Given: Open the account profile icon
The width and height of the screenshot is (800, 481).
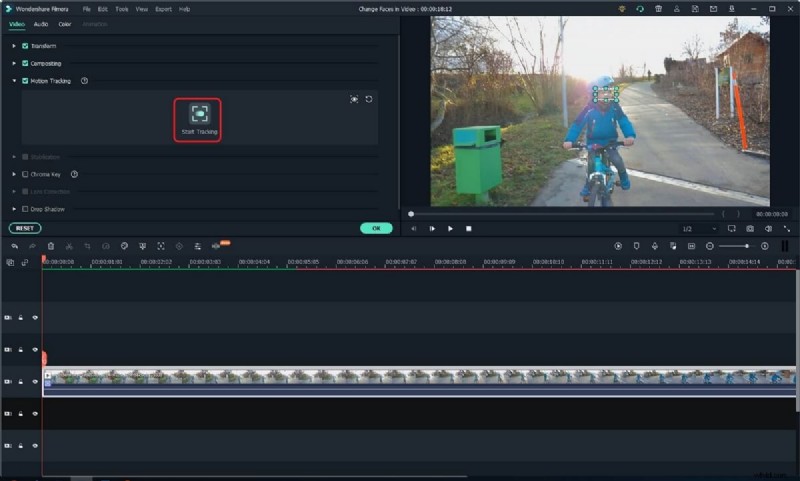Looking at the screenshot, I should [677, 9].
